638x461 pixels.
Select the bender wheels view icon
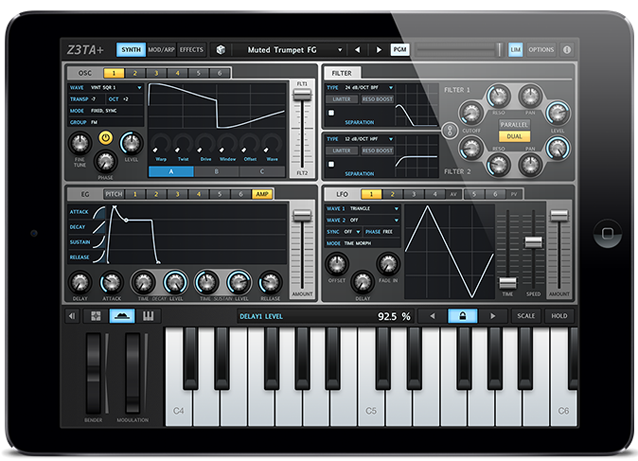(x=122, y=316)
